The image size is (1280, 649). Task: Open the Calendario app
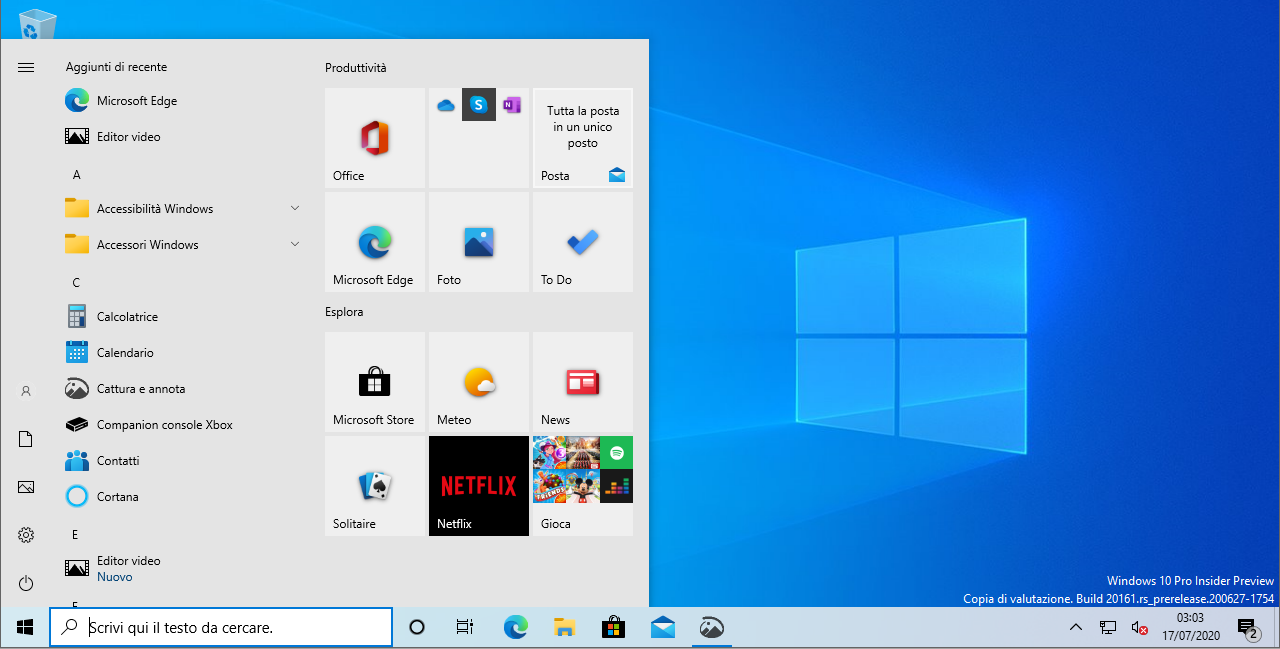pyautogui.click(x=183, y=353)
